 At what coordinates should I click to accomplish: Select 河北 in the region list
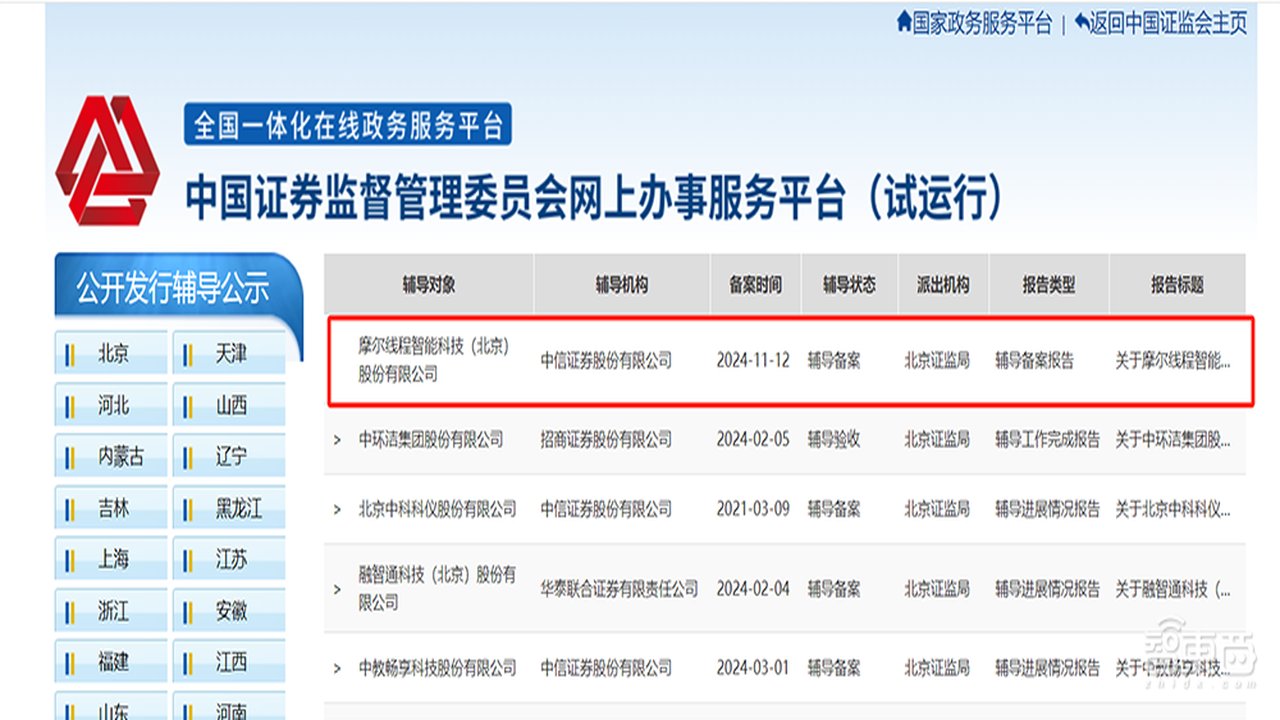pyautogui.click(x=112, y=406)
